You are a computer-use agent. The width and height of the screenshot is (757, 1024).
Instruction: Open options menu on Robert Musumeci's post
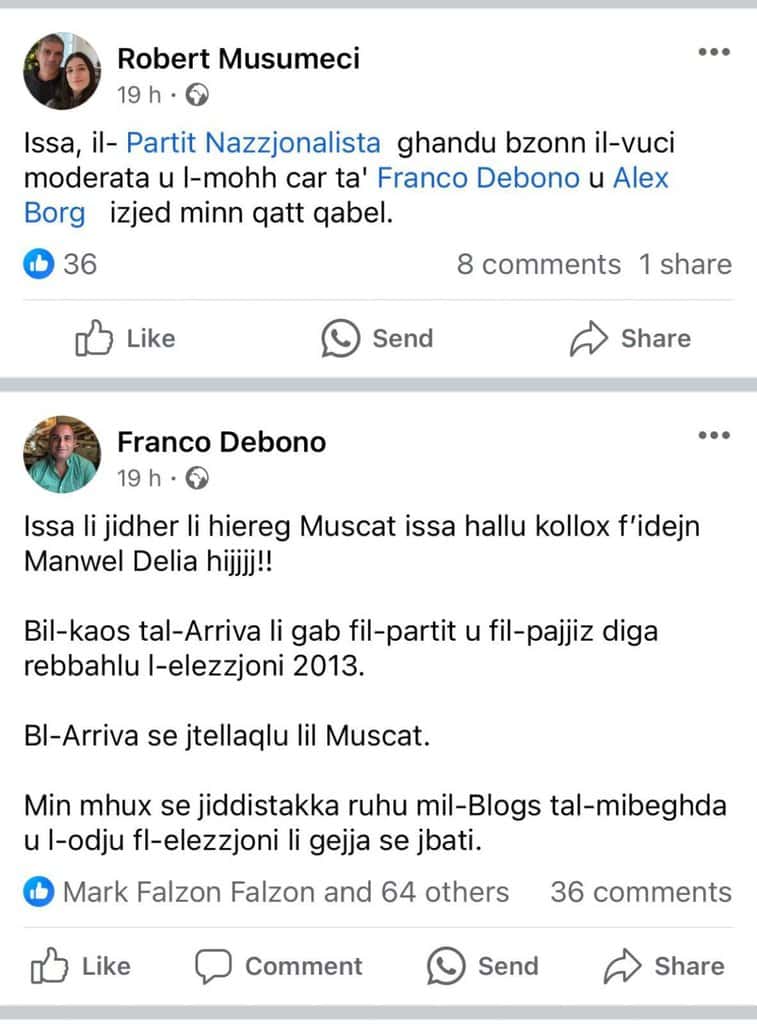click(x=714, y=52)
